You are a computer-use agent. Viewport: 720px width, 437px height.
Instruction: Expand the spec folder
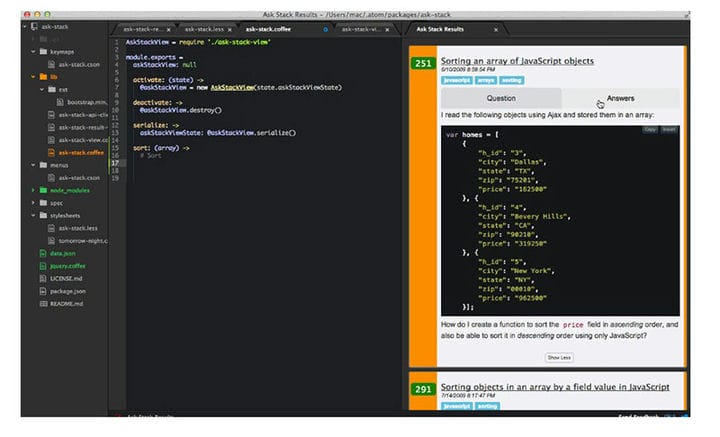tap(33, 203)
